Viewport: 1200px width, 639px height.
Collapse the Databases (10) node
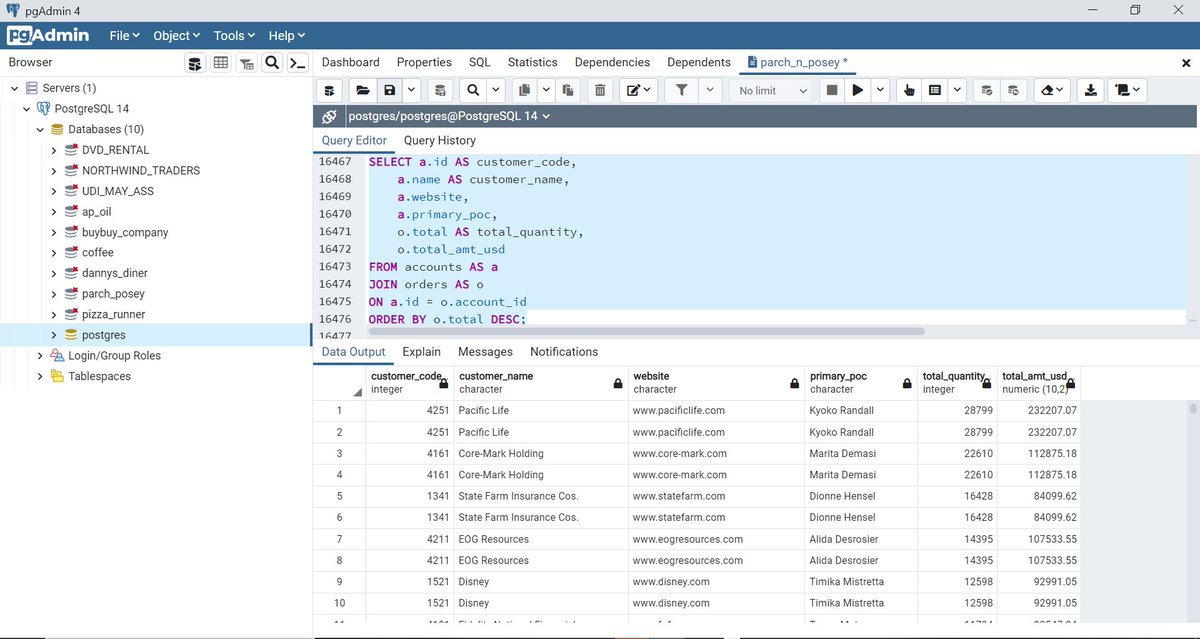40,129
